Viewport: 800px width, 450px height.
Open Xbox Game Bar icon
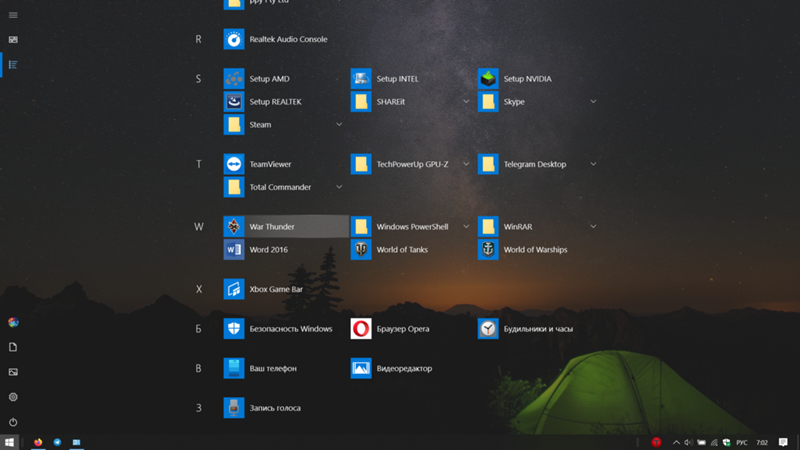tap(234, 289)
